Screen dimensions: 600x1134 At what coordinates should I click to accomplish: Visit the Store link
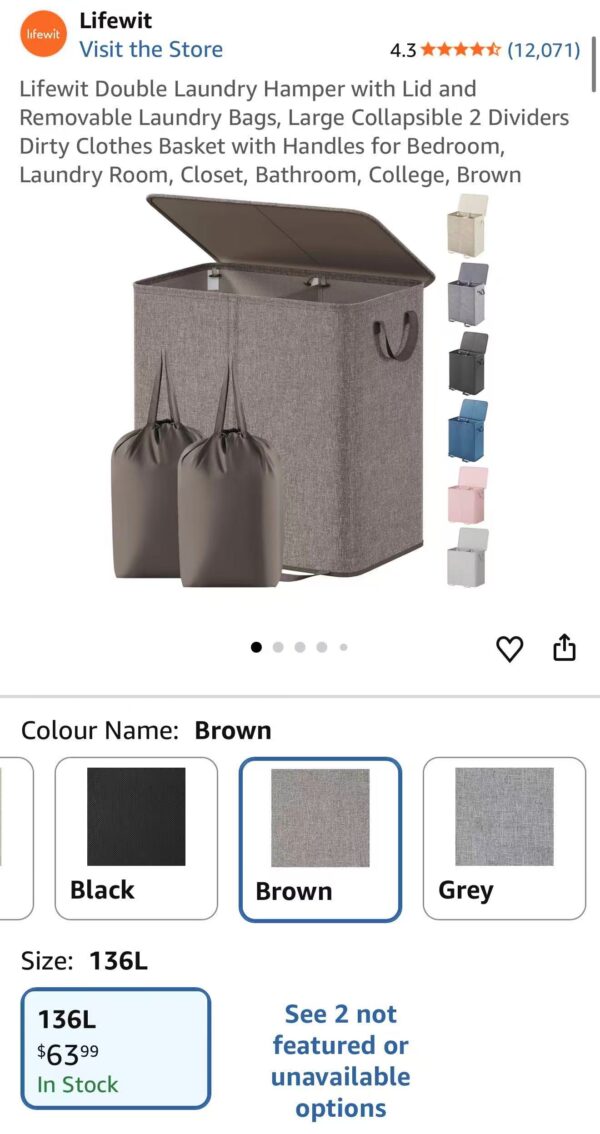click(151, 49)
